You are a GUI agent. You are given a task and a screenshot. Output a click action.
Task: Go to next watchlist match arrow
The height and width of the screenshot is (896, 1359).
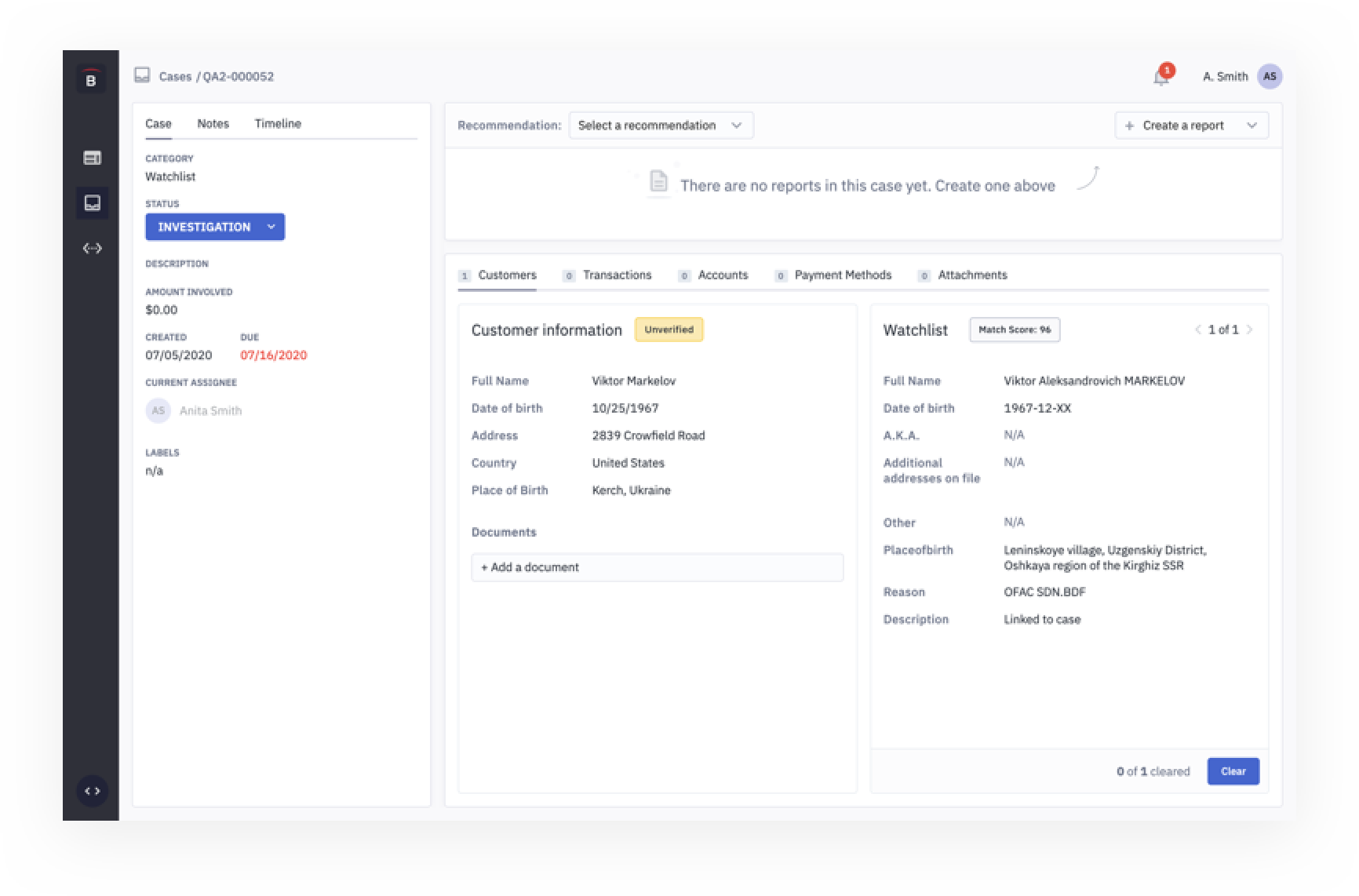coord(1250,330)
